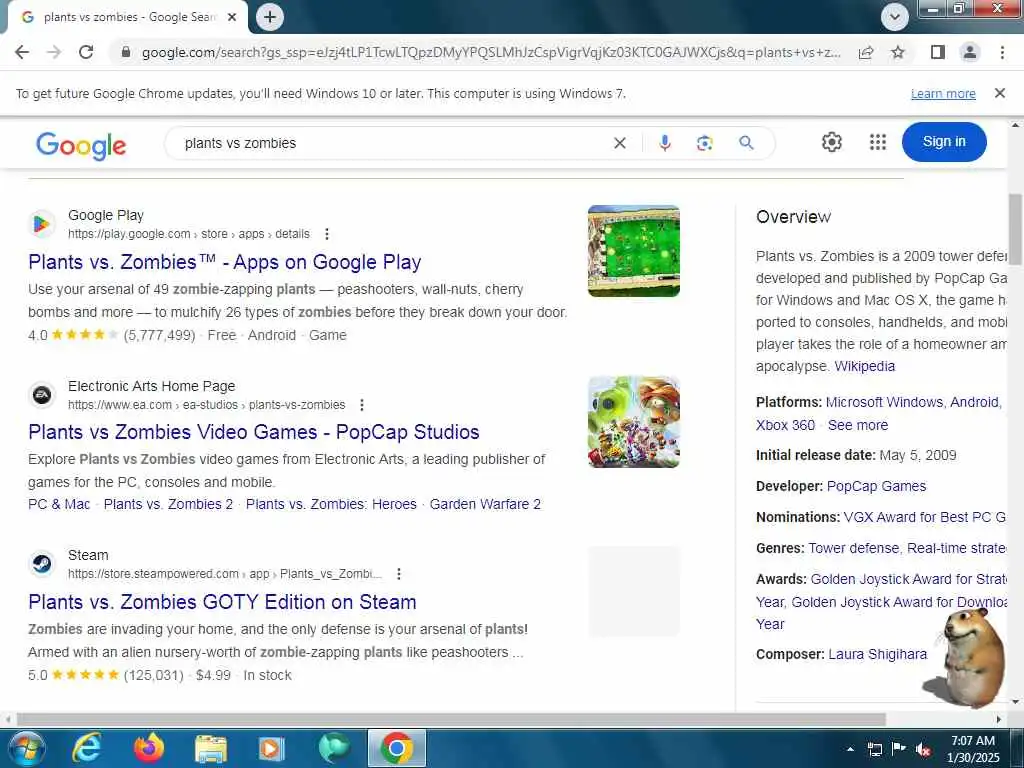The image size is (1024, 768).
Task: Click the muted volume tray icon
Action: click(x=923, y=749)
